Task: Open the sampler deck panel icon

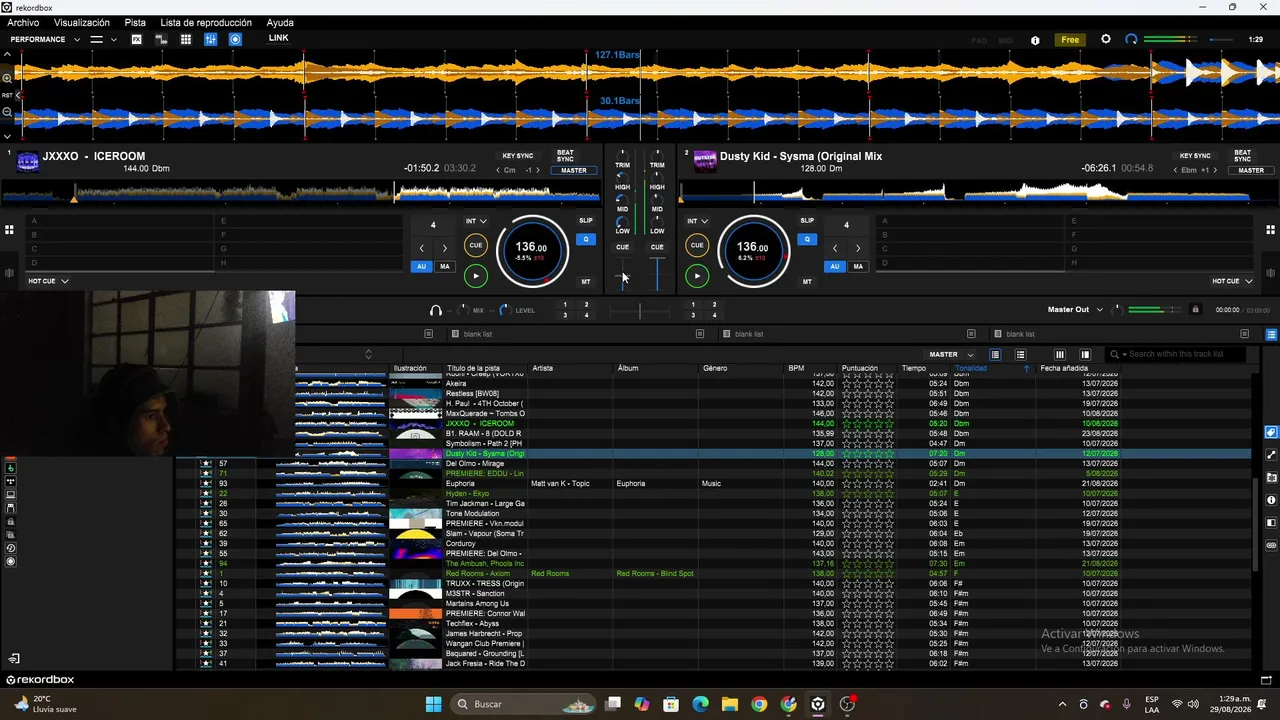Action: 161,39
